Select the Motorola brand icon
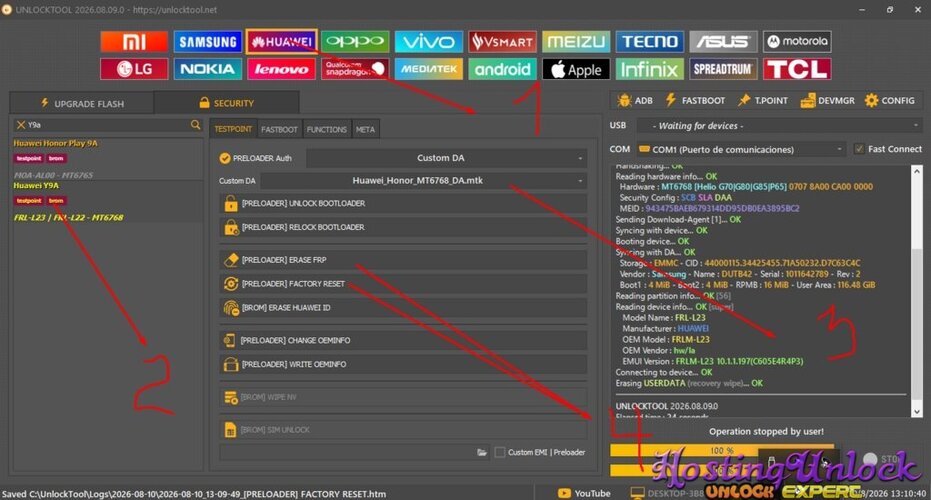This screenshot has width=931, height=500. tap(797, 42)
